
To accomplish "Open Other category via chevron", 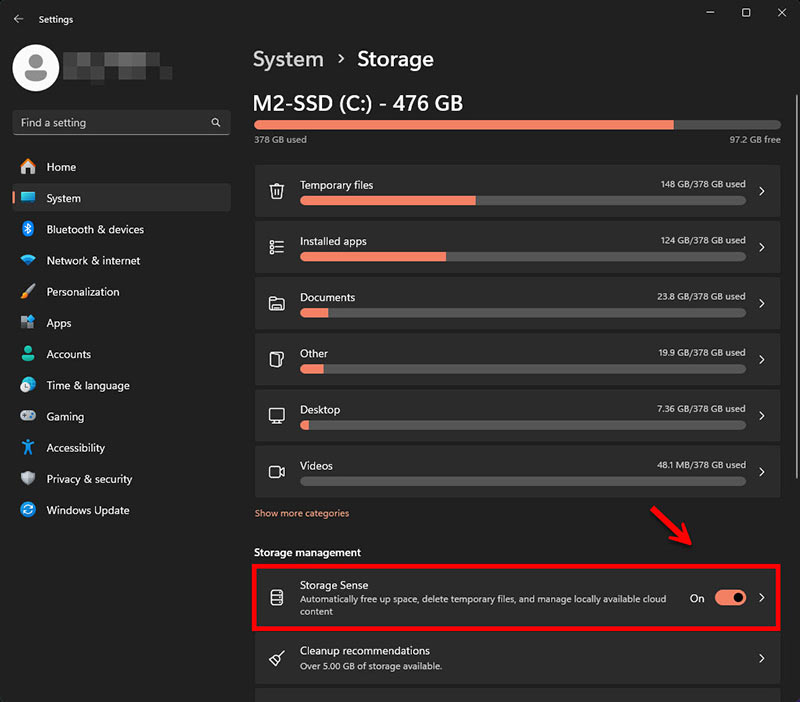I will pos(762,360).
